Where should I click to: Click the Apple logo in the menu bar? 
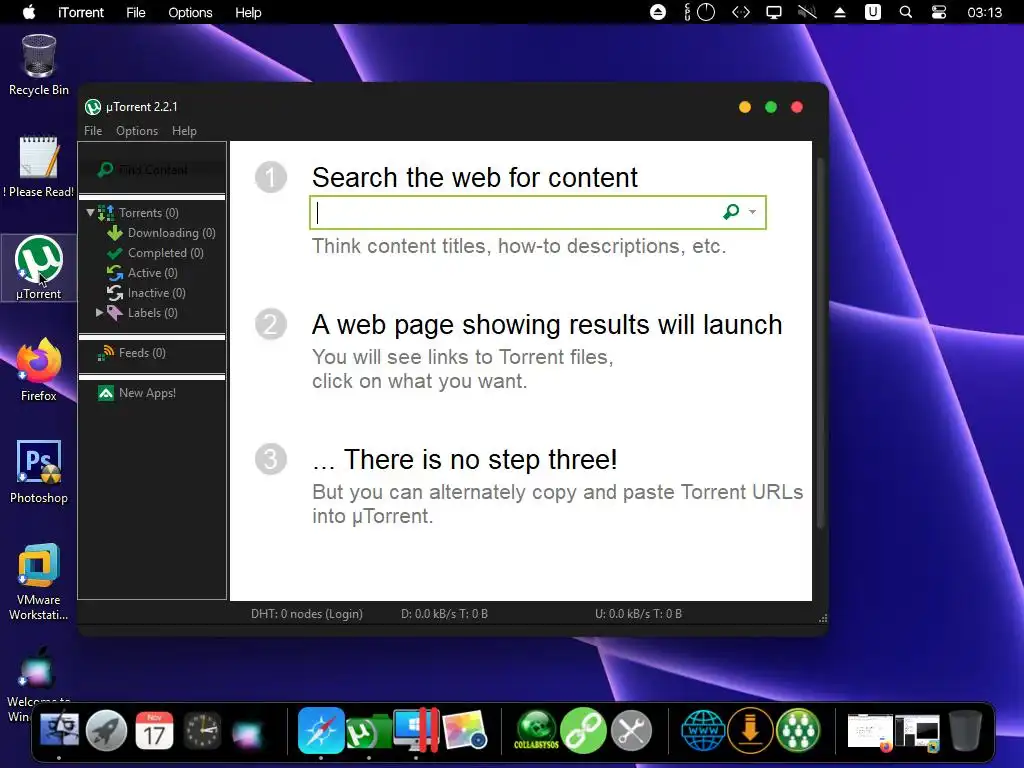29,12
